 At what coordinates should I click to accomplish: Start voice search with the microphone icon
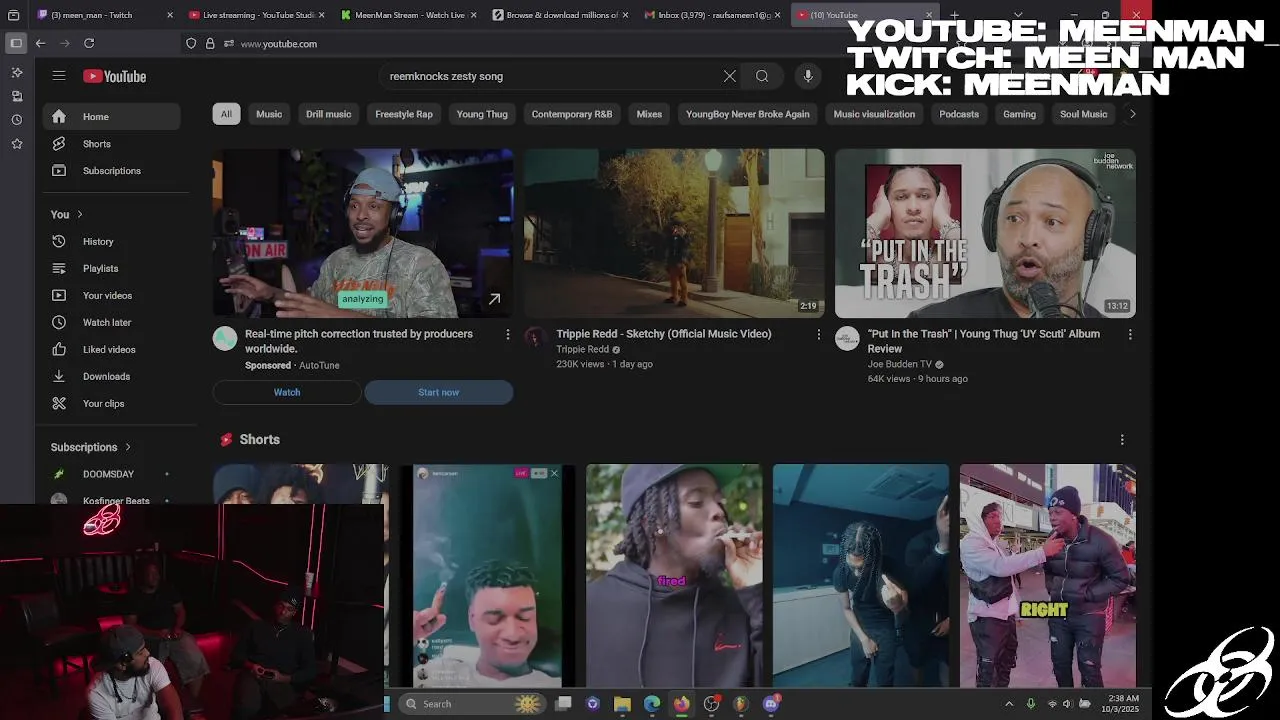pos(808,76)
